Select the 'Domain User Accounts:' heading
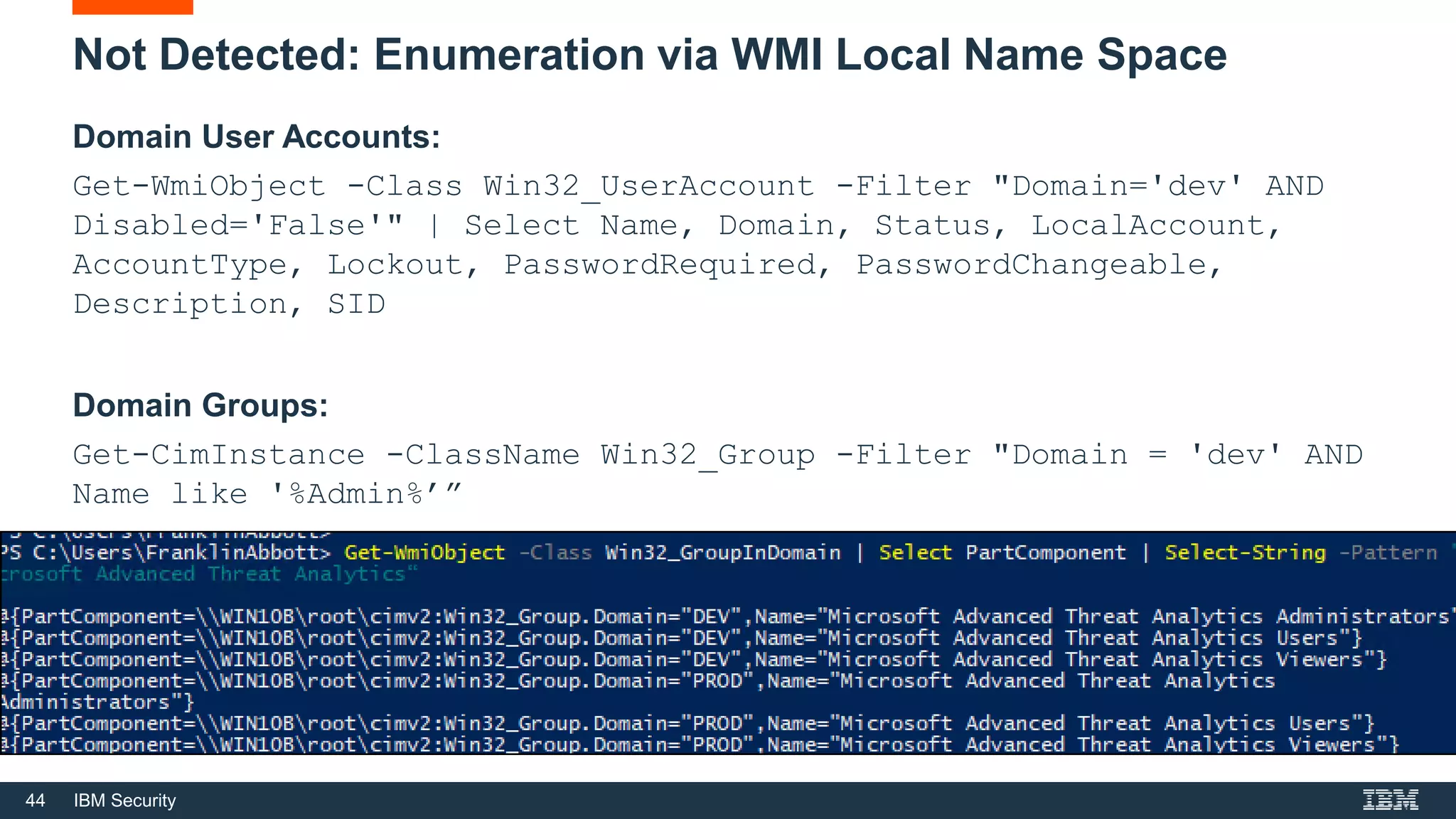The image size is (1456, 819). [x=257, y=136]
